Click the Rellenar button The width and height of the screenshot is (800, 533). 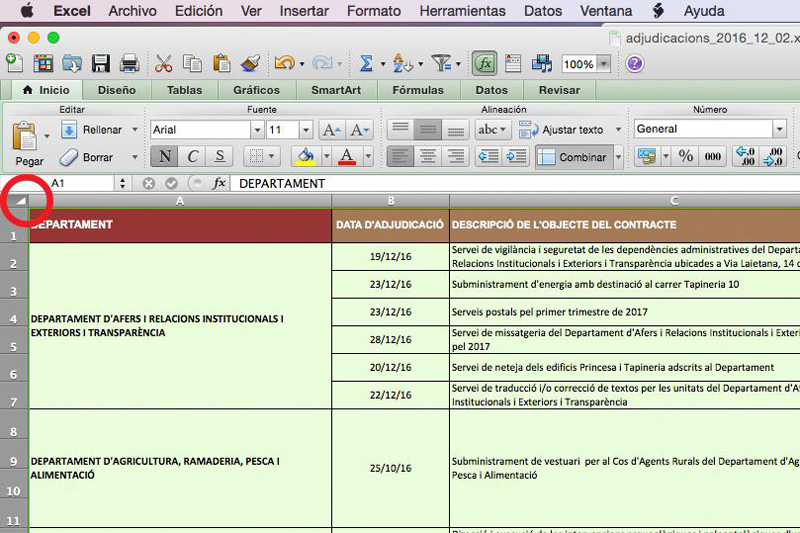pyautogui.click(x=92, y=130)
